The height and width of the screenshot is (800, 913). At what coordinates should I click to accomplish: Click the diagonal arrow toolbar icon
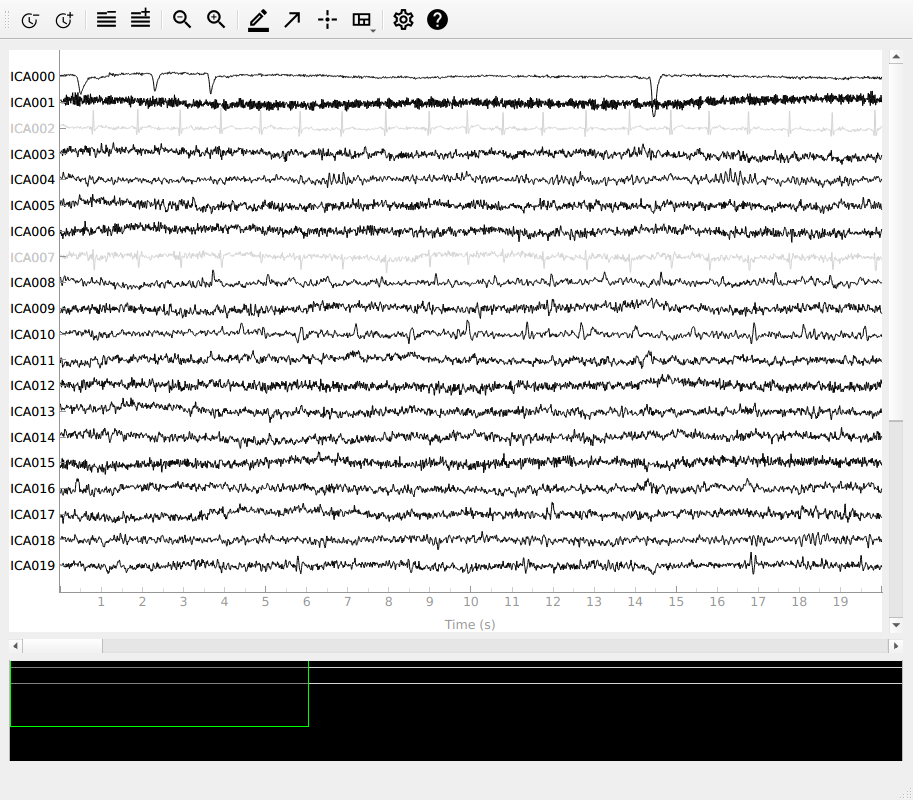tap(292, 20)
